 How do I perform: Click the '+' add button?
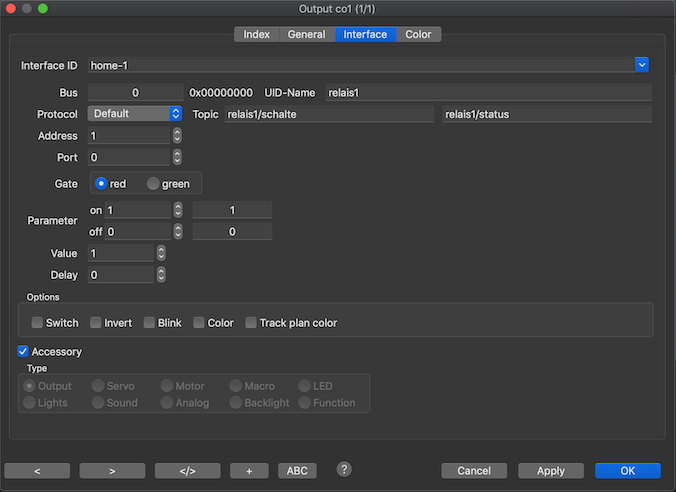pyautogui.click(x=248, y=470)
